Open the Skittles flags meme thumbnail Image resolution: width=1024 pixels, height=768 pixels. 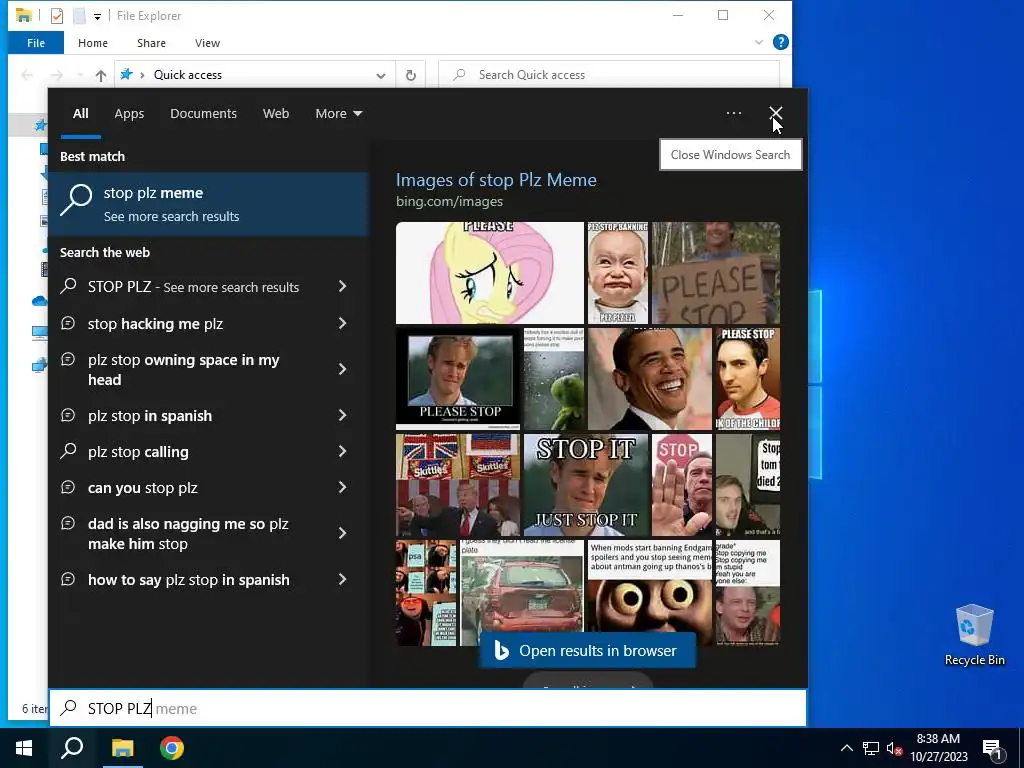pos(458,485)
